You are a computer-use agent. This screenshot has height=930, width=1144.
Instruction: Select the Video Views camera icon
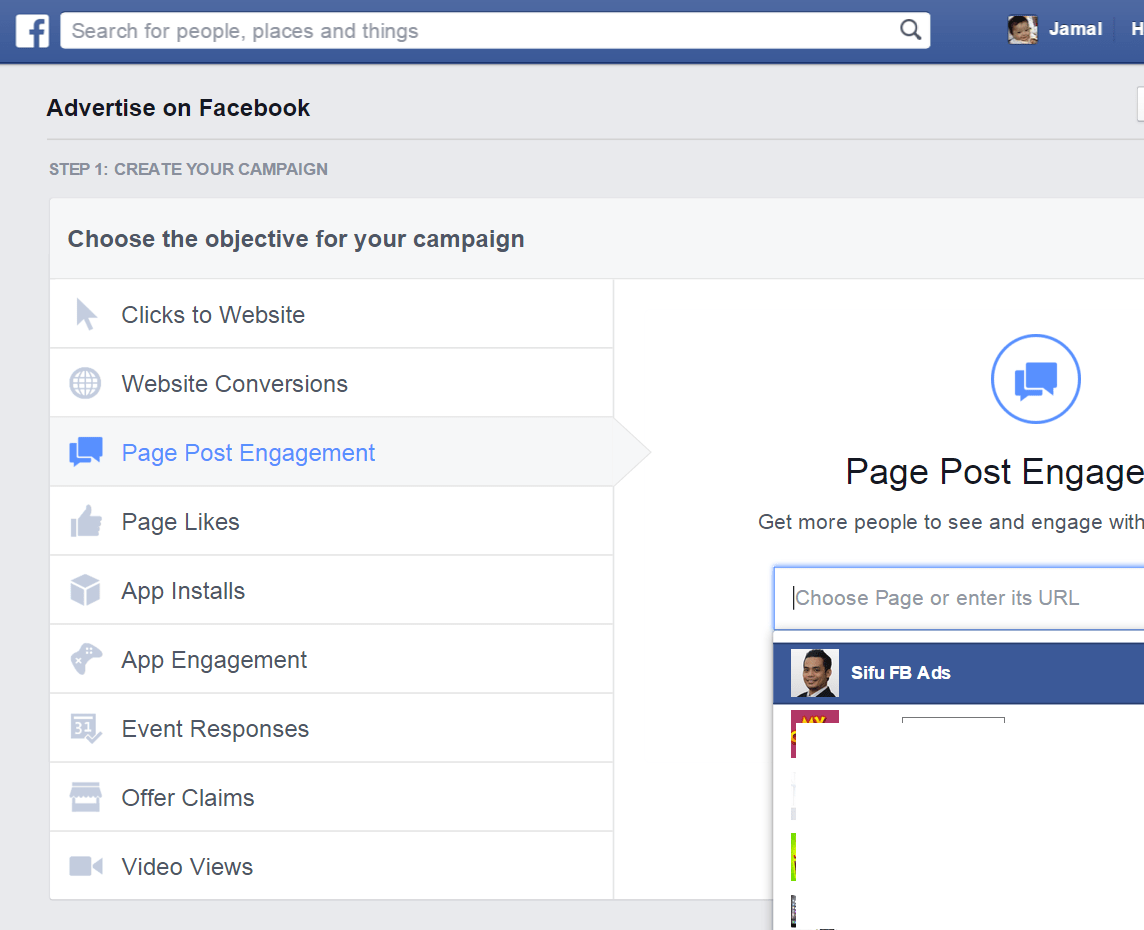[86, 866]
